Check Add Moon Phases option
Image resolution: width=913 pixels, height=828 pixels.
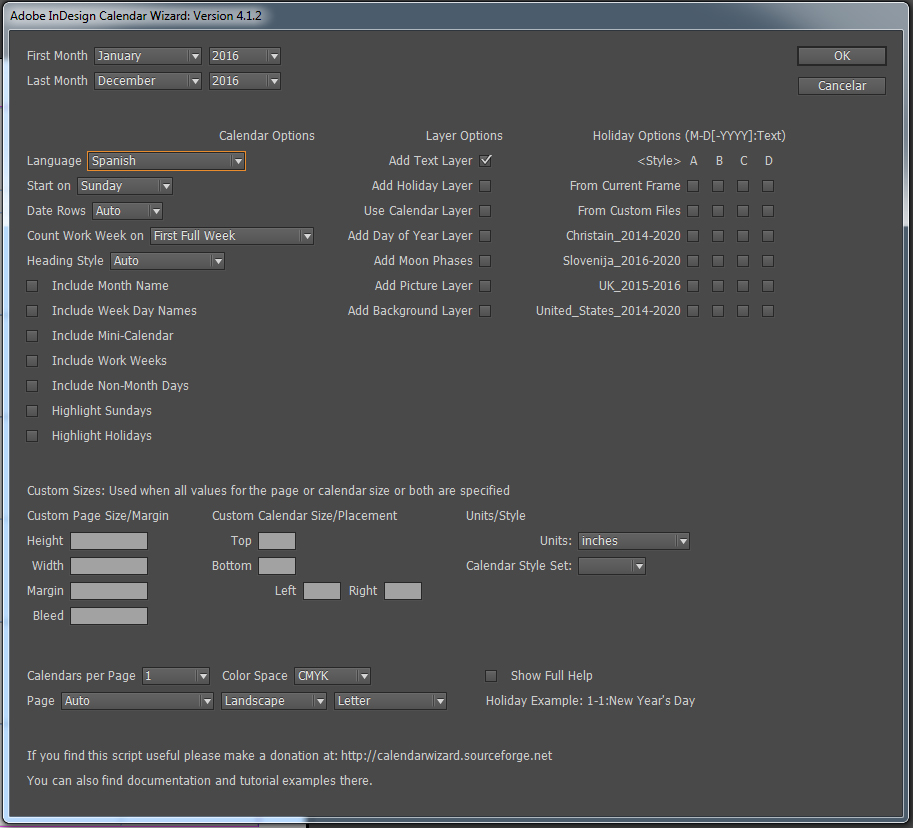[x=485, y=261]
